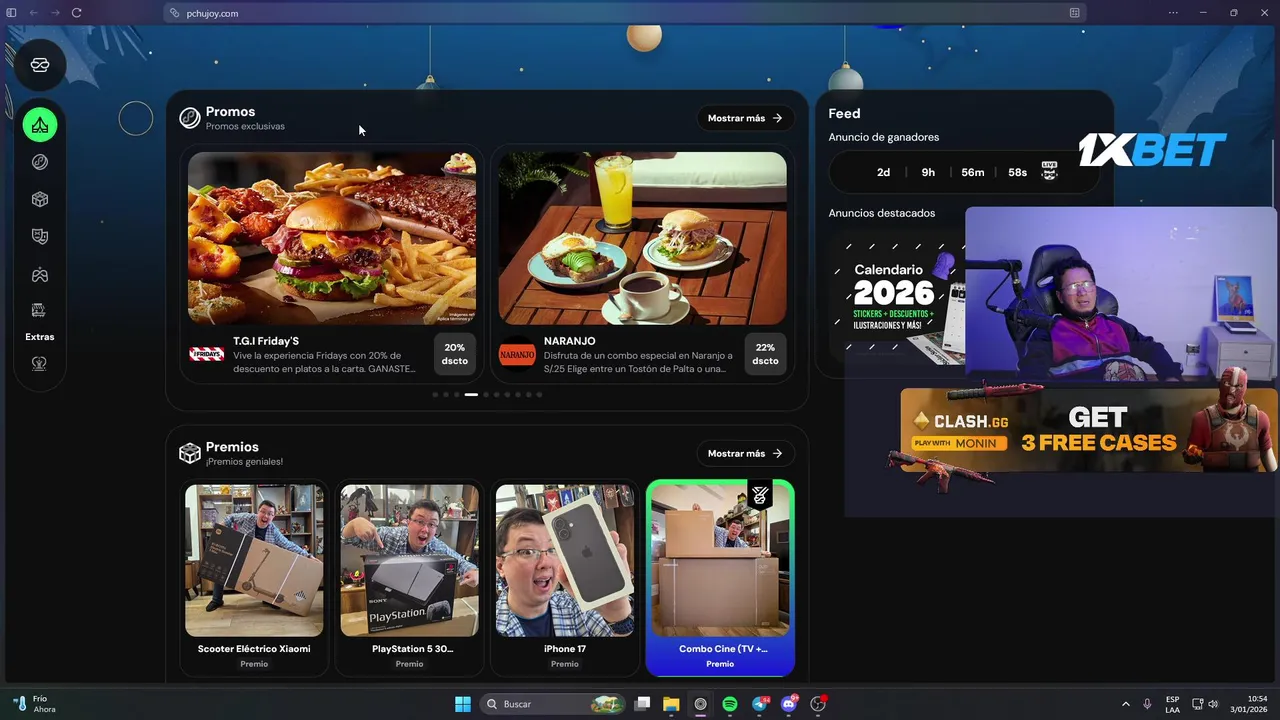Click the Feed panel title

tap(844, 114)
